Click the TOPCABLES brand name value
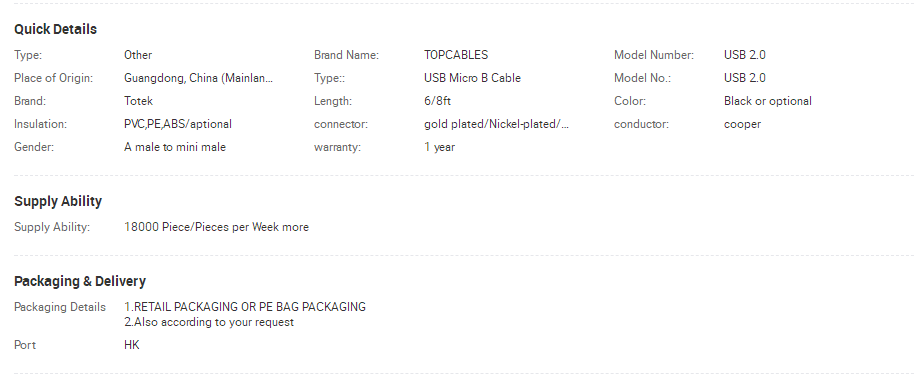The image size is (915, 385). point(456,55)
